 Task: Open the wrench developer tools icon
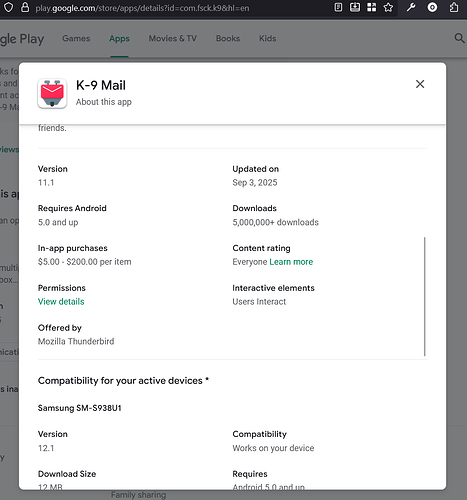pos(411,7)
